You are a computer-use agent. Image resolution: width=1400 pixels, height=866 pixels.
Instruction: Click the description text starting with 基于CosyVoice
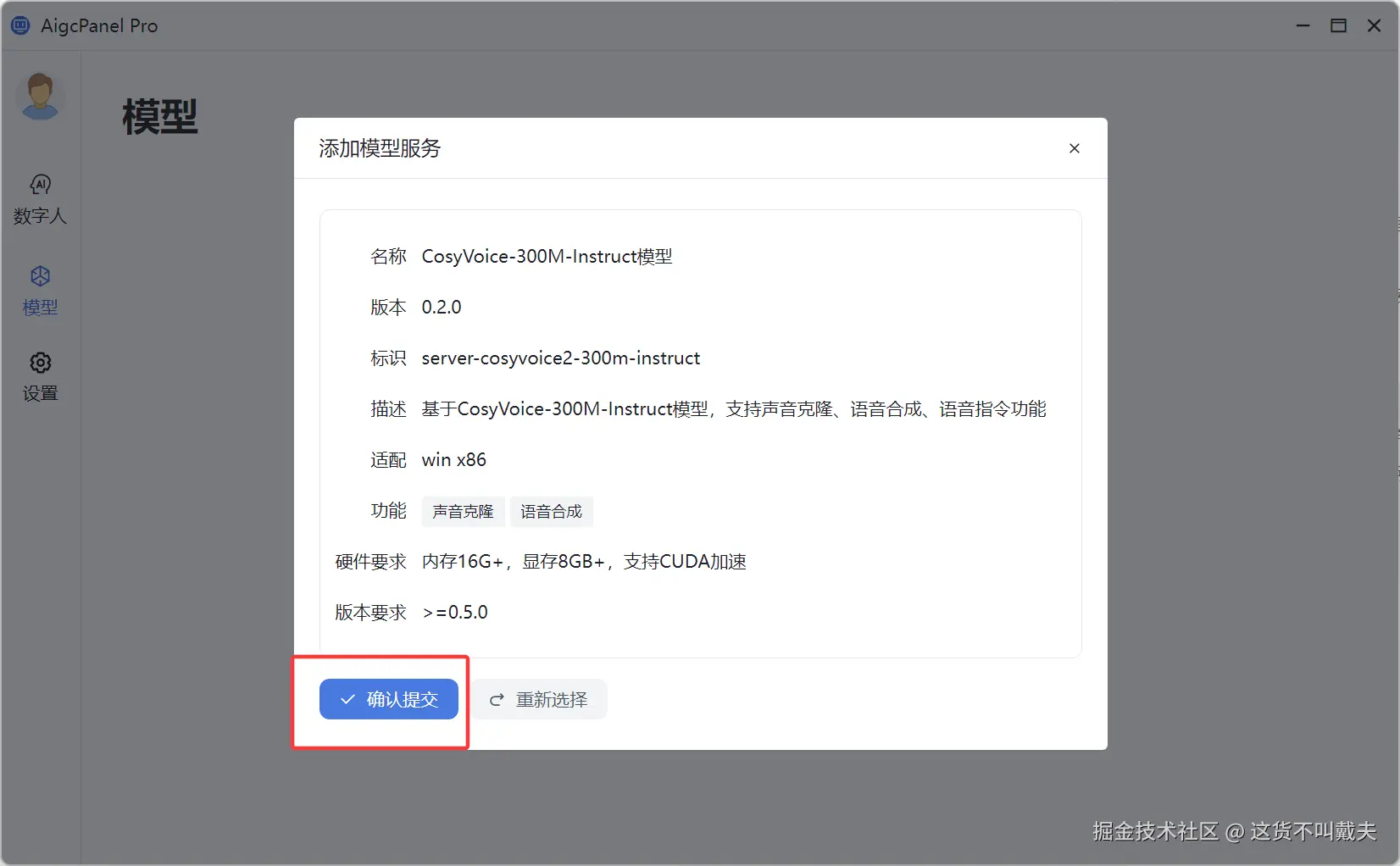[734, 409]
